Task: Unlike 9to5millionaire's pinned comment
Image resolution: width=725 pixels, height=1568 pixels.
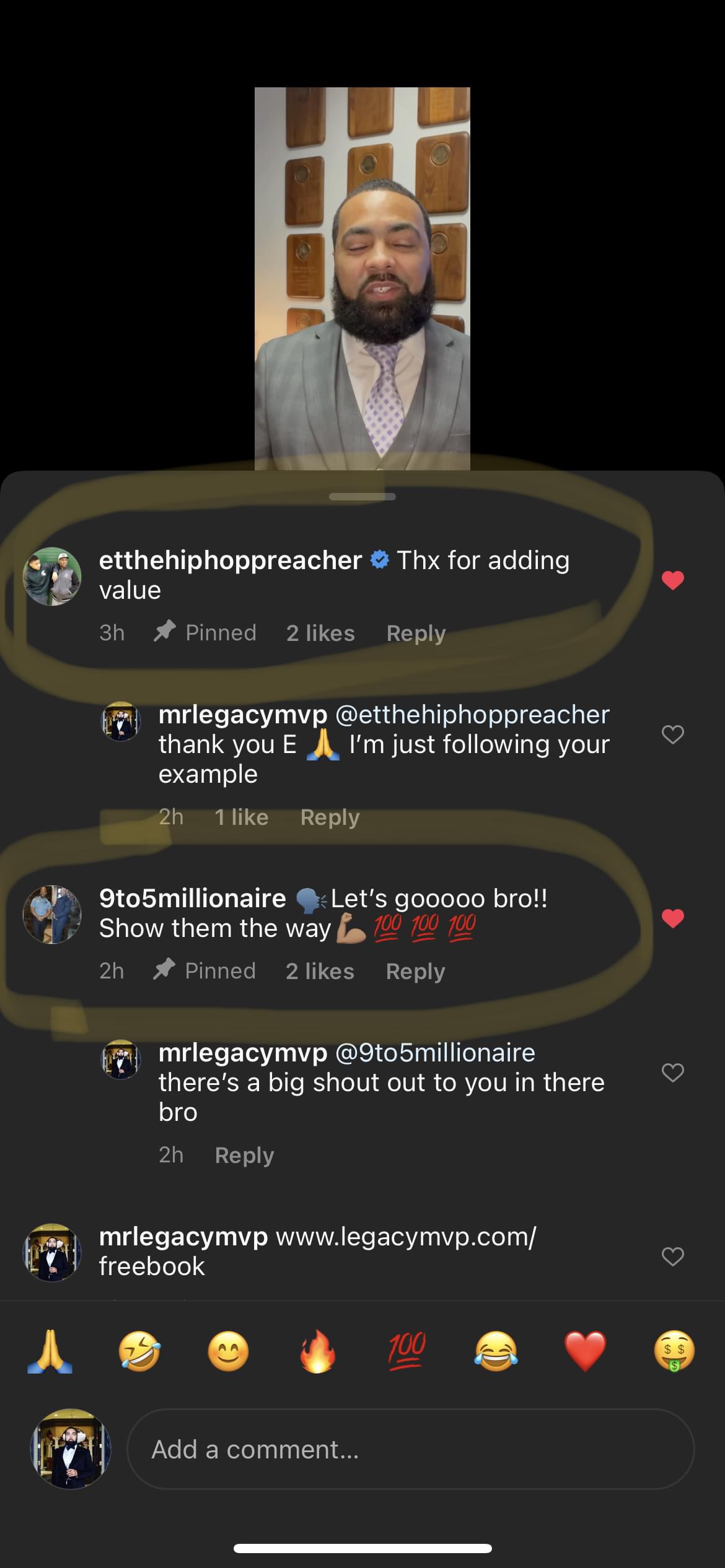Action: [673, 918]
